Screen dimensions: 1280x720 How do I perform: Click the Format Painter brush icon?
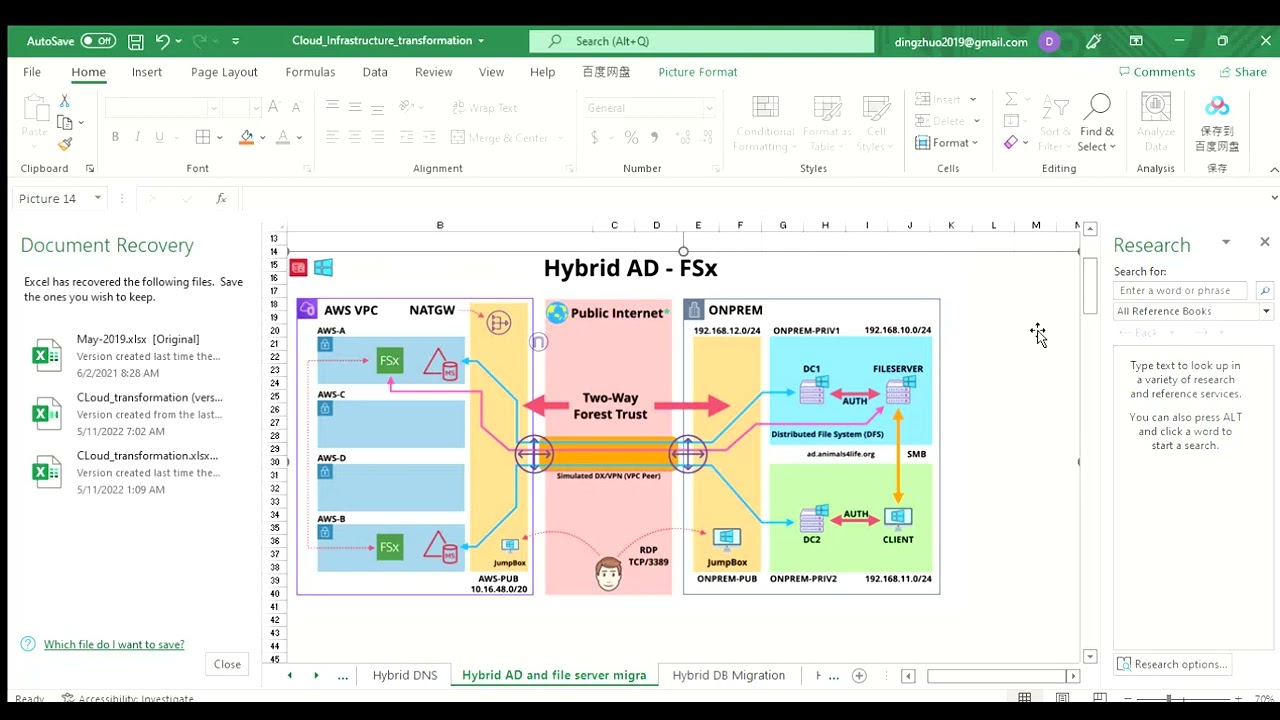(x=64, y=144)
